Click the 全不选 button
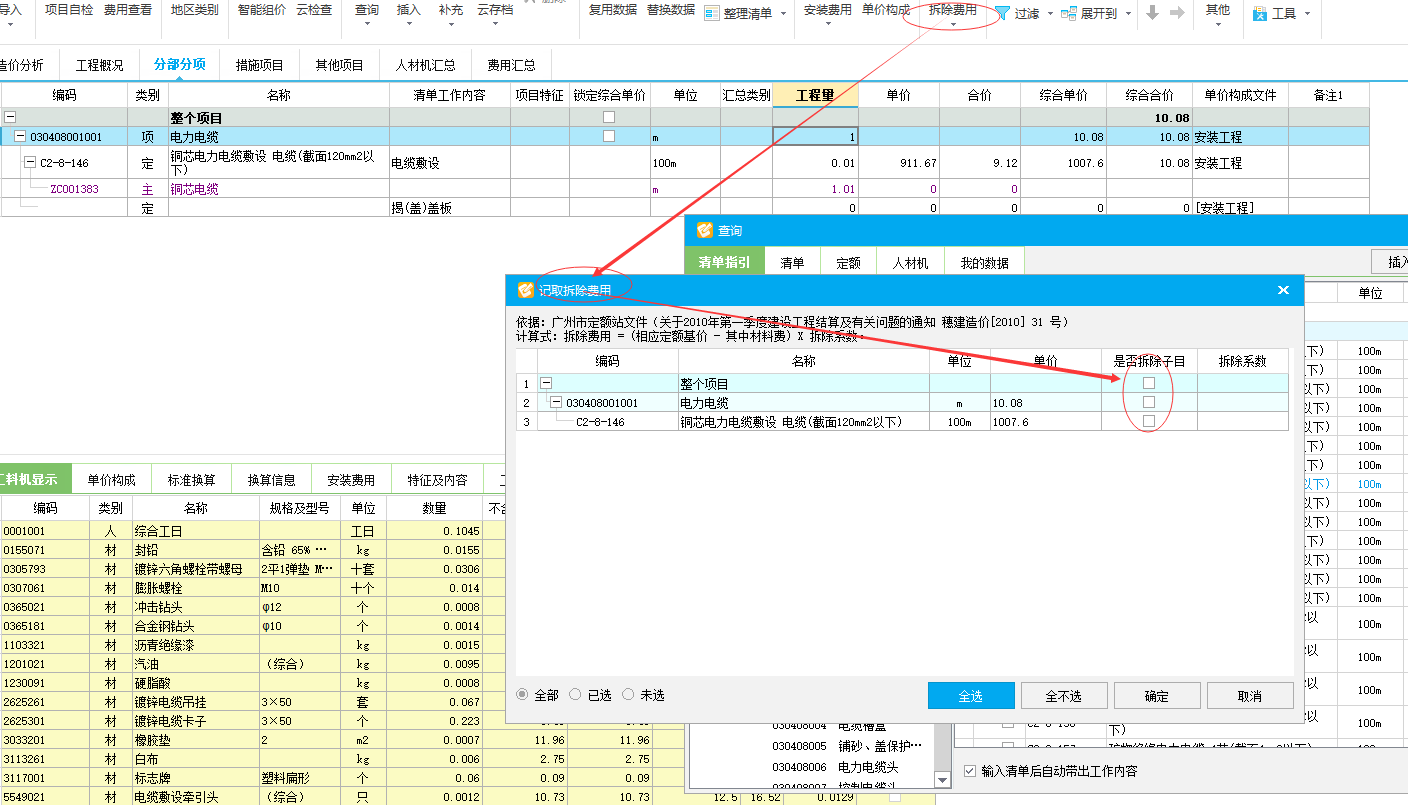The height and width of the screenshot is (805, 1408). [1064, 696]
